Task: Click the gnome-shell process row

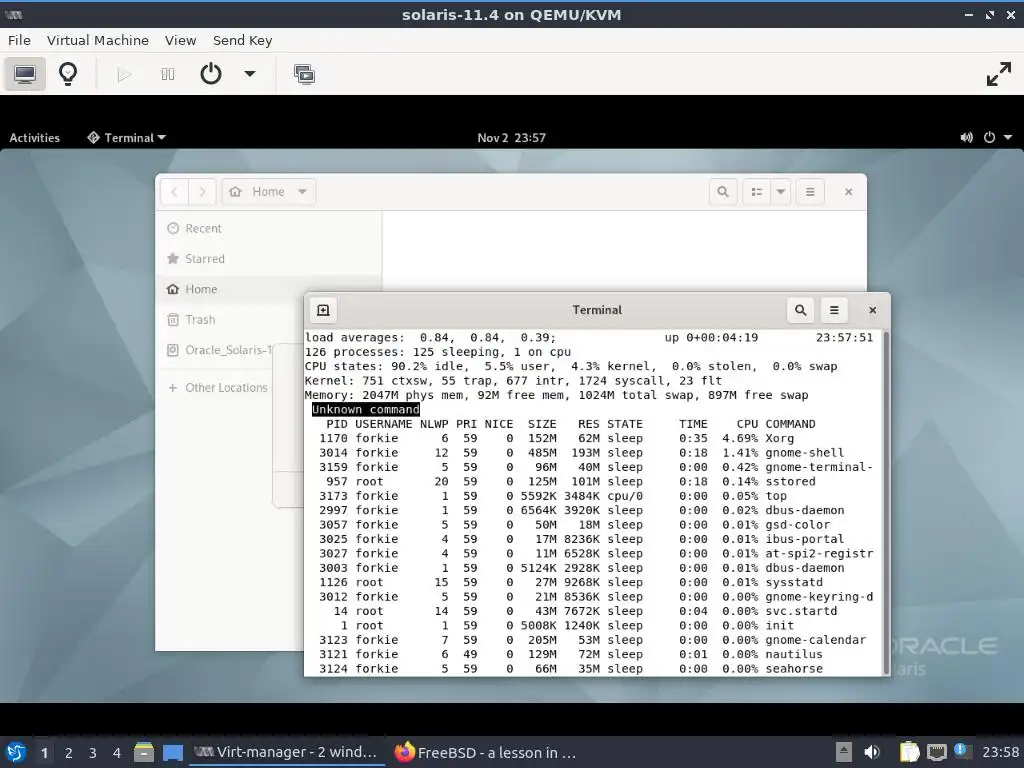Action: [x=588, y=453]
